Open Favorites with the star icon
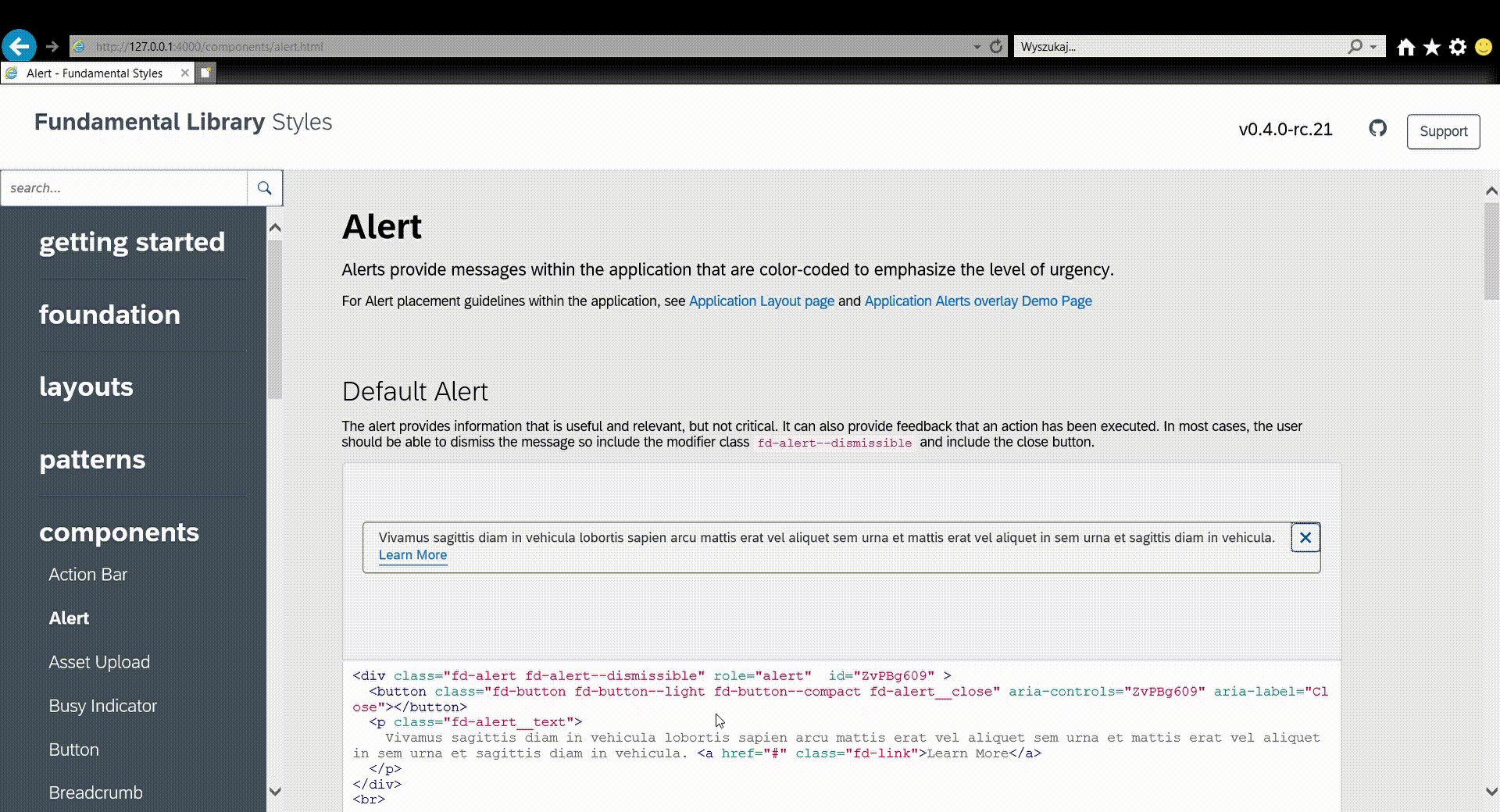 click(x=1432, y=48)
